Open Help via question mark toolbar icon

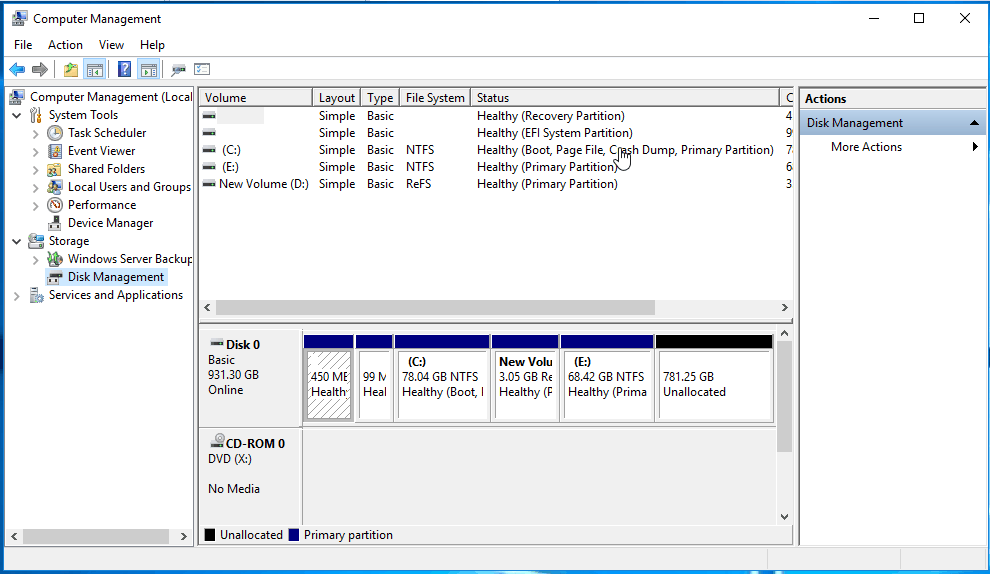[x=124, y=69]
